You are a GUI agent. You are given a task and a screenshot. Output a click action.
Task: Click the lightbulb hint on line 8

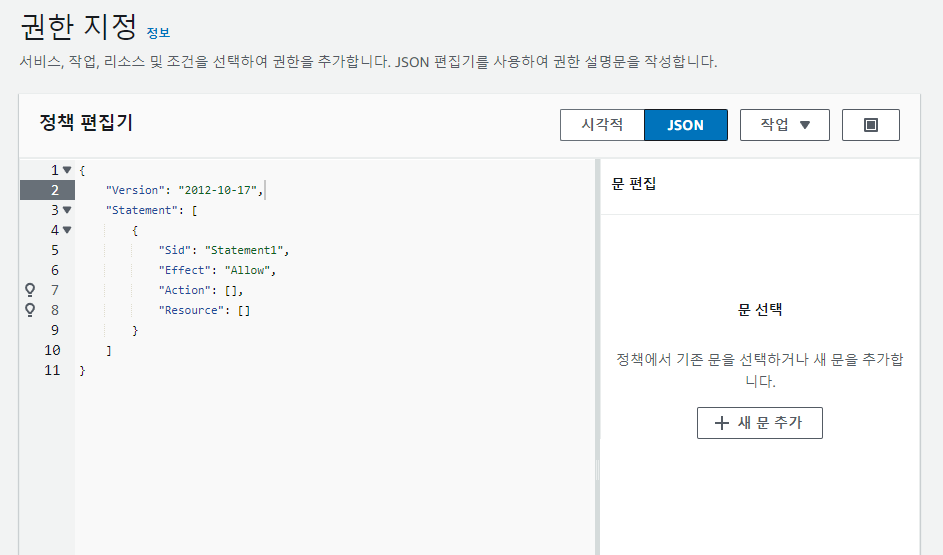[x=29, y=310]
